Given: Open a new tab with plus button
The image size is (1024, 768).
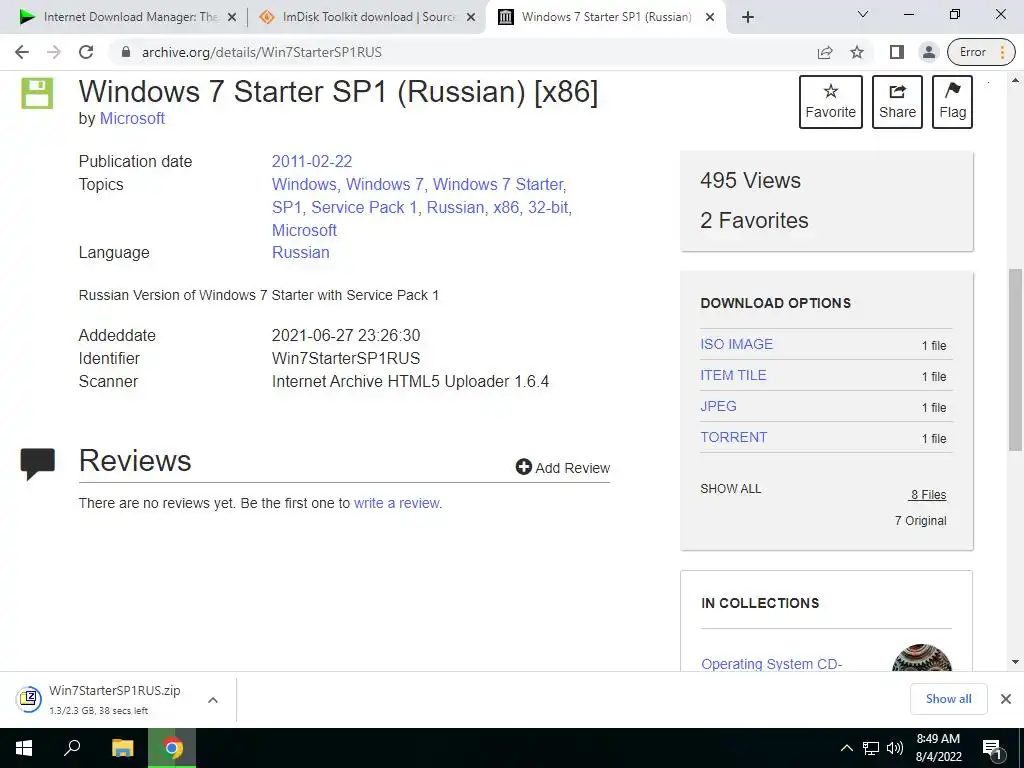Looking at the screenshot, I should click(748, 17).
